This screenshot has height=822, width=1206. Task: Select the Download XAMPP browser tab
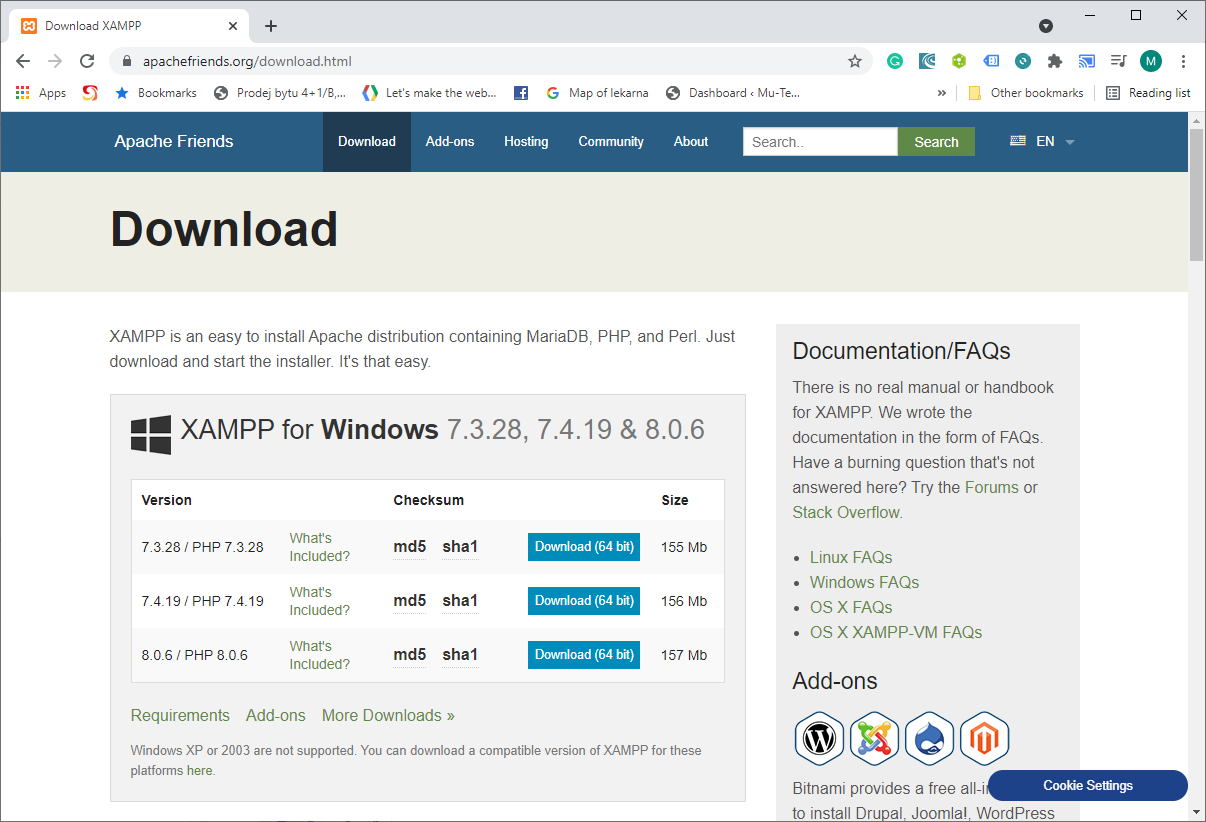coord(130,26)
